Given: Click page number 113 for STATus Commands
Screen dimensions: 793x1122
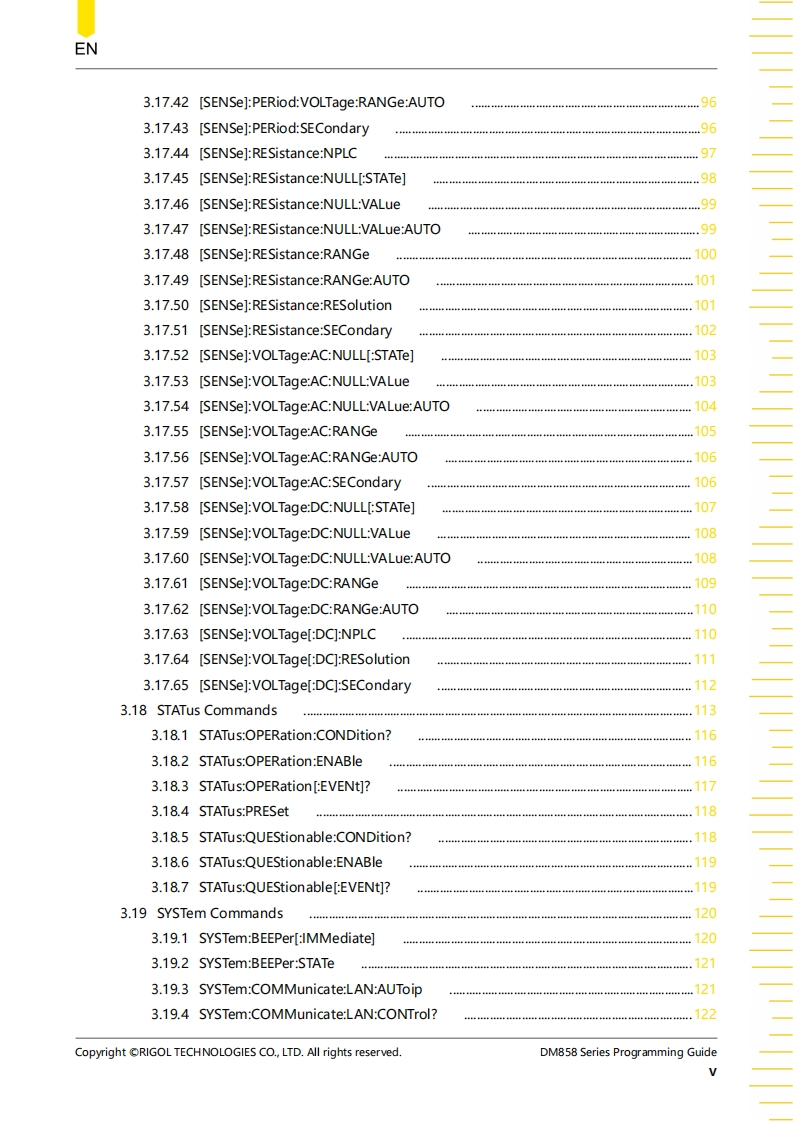Looking at the screenshot, I should point(705,710).
